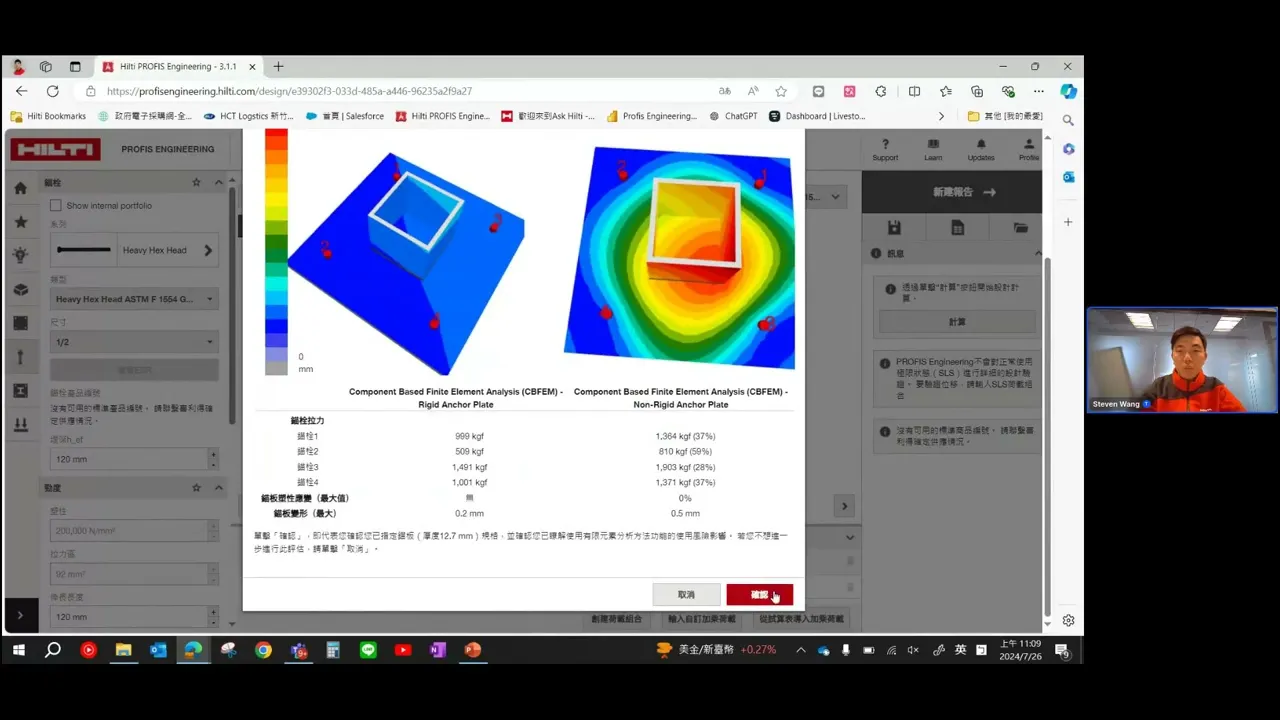Image resolution: width=1280 pixels, height=720 pixels.
Task: Open Profile in Hilti header
Action: [1029, 150]
